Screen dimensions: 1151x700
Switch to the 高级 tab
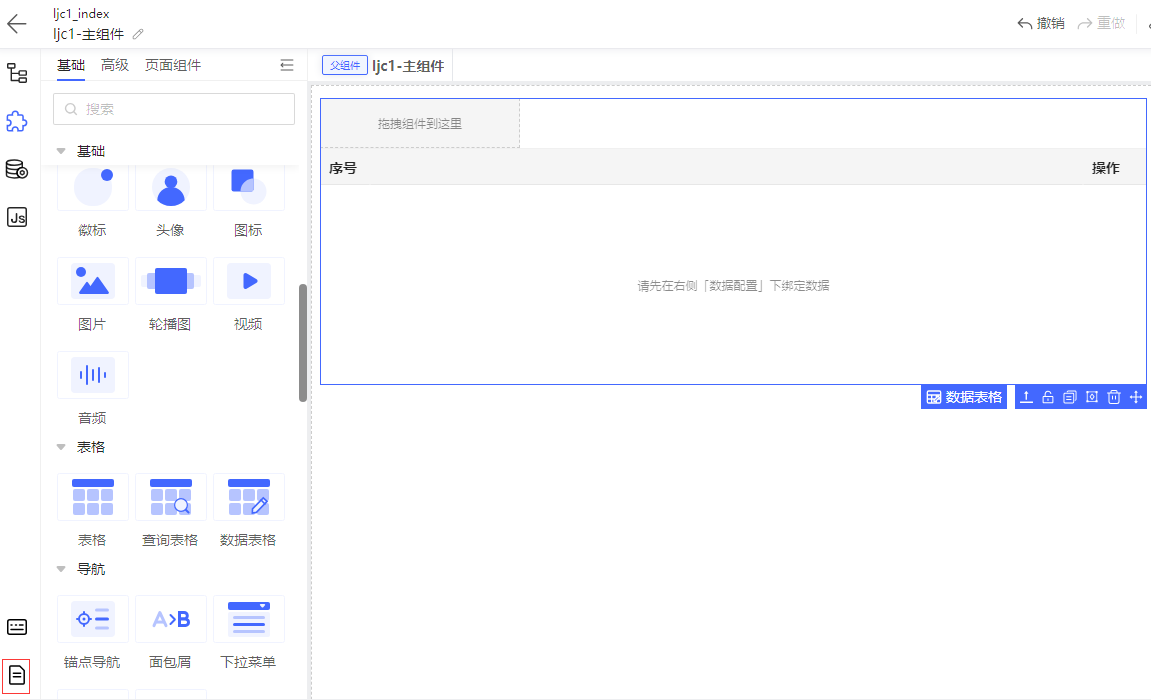click(115, 65)
